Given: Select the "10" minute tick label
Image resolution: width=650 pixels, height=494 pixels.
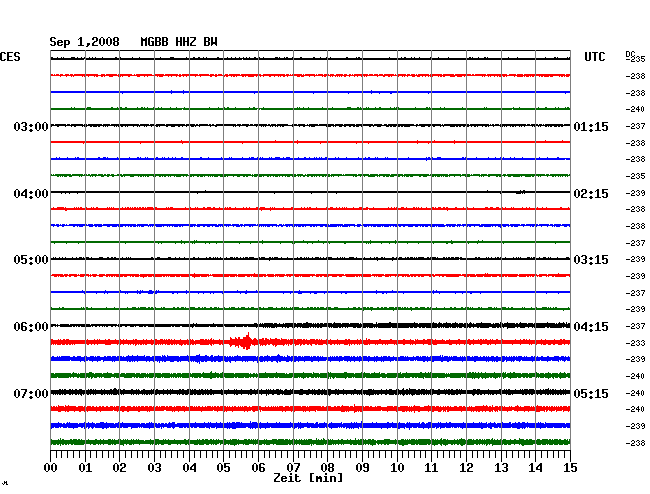Looking at the screenshot, I should 397,468.
